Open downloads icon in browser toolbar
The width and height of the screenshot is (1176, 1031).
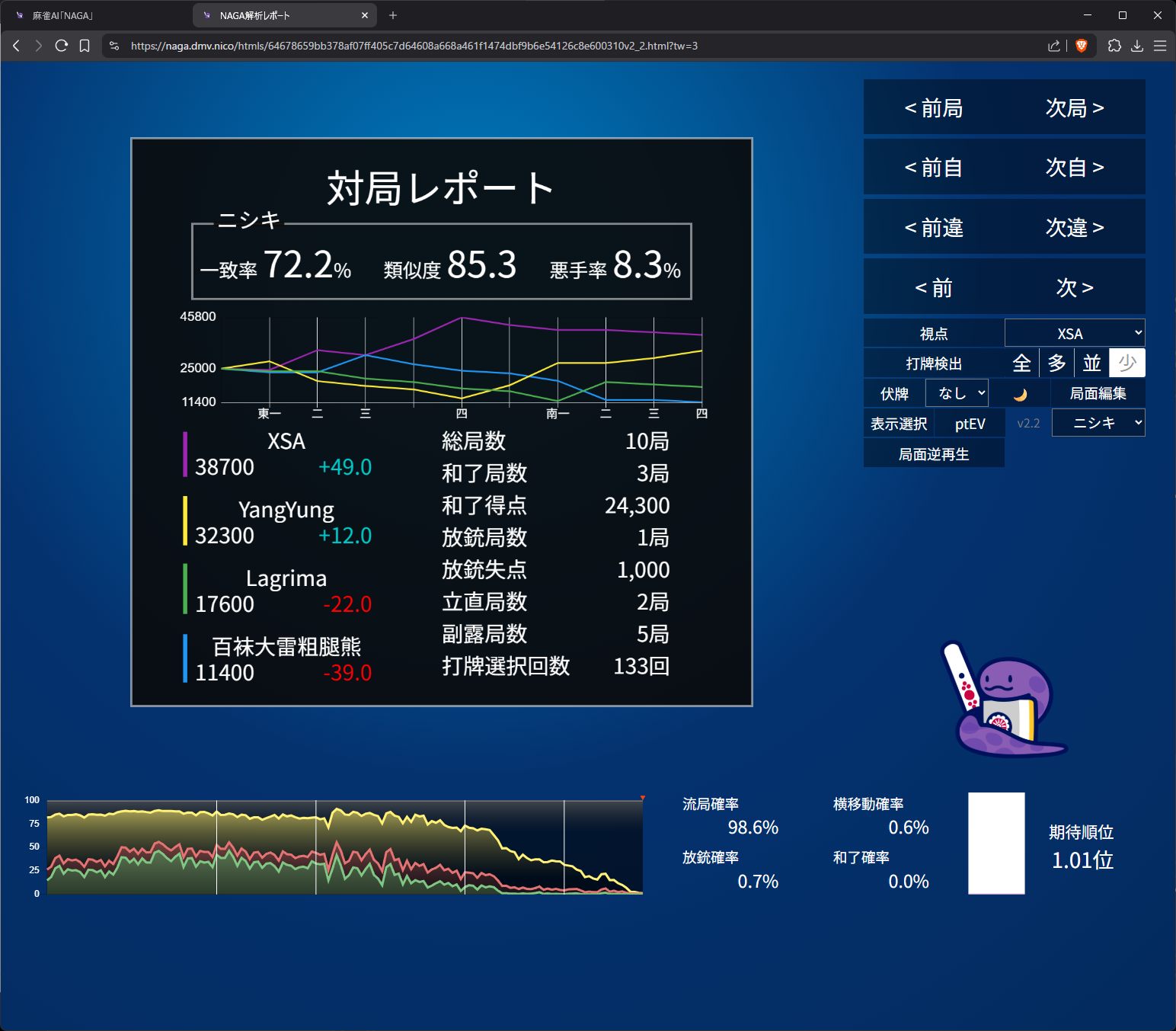[1137, 46]
